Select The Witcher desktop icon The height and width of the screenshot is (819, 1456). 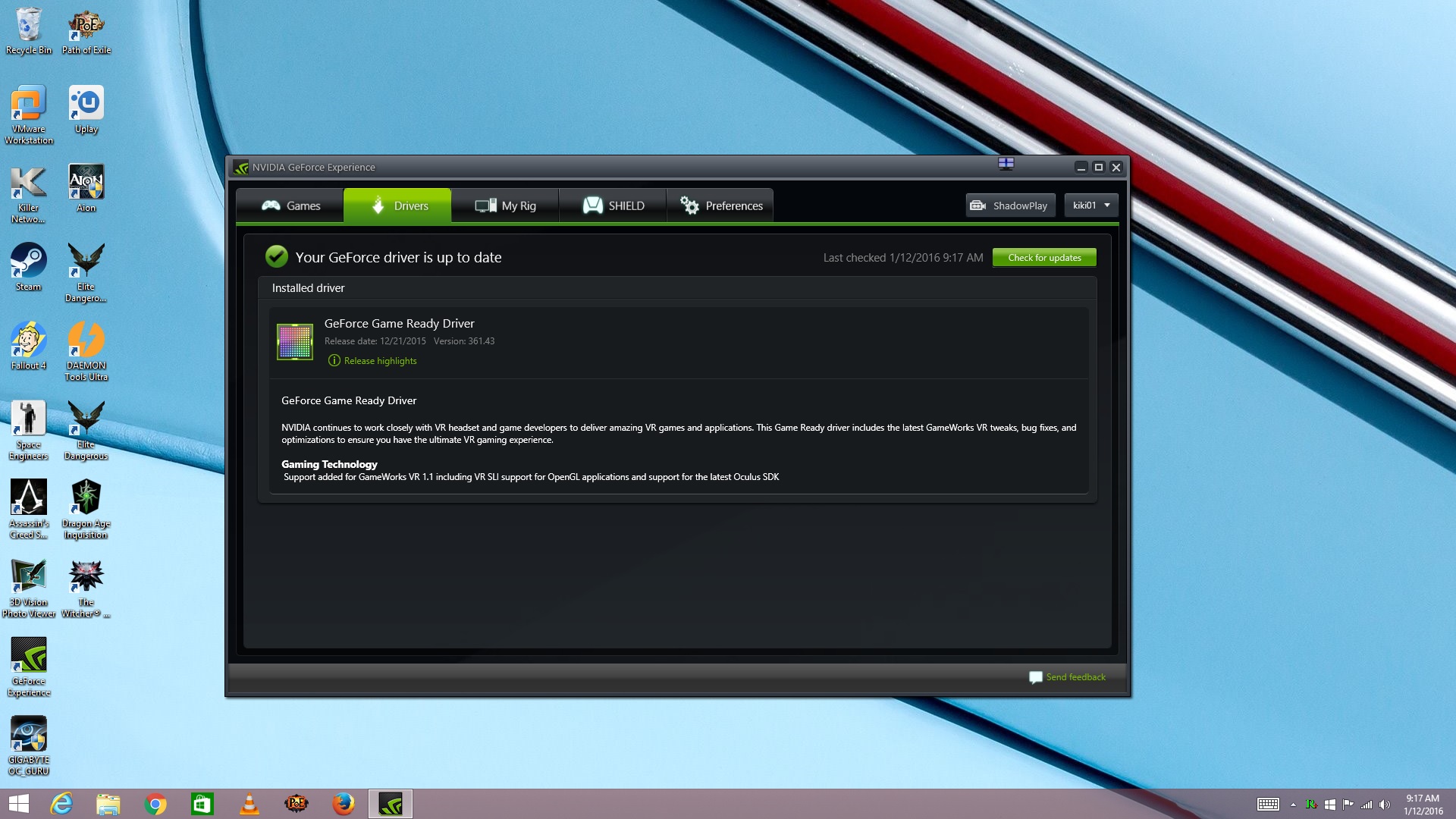coord(86,588)
